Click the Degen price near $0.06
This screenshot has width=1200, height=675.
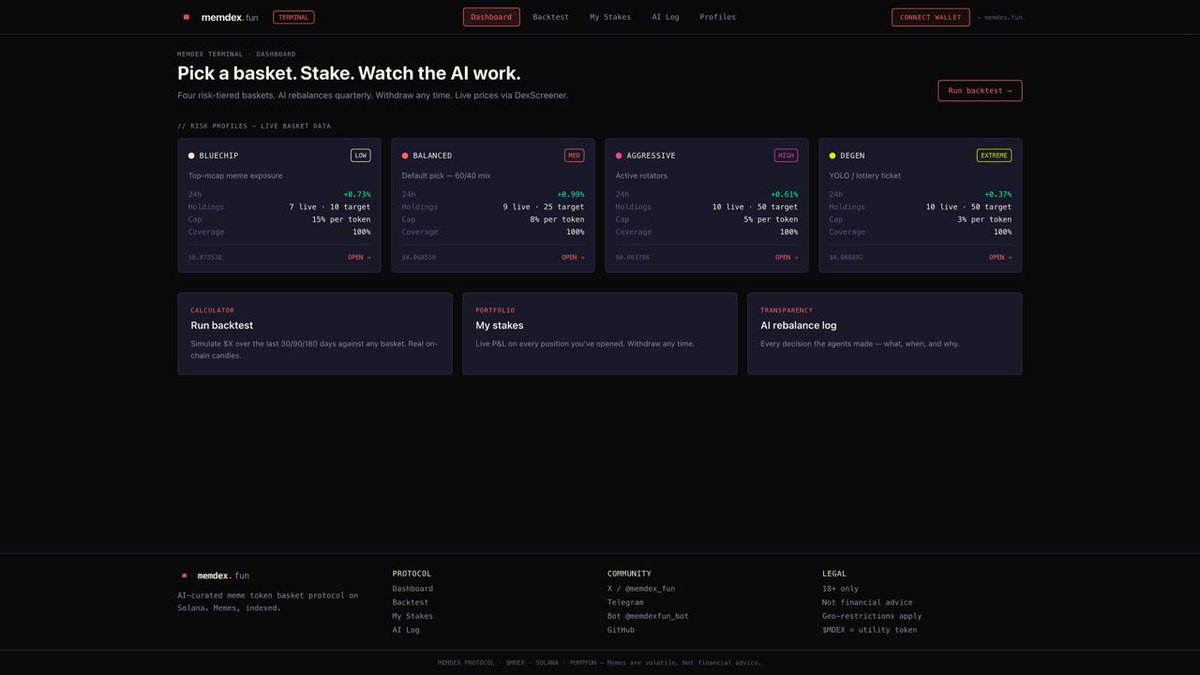coord(846,257)
